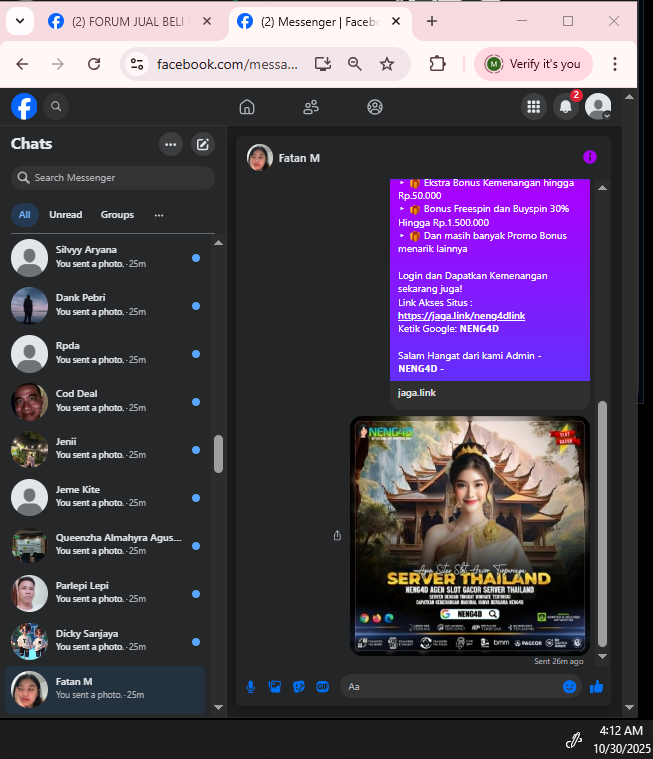The height and width of the screenshot is (759, 653).
Task: Open the Facebook logo home link
Action: [24, 106]
